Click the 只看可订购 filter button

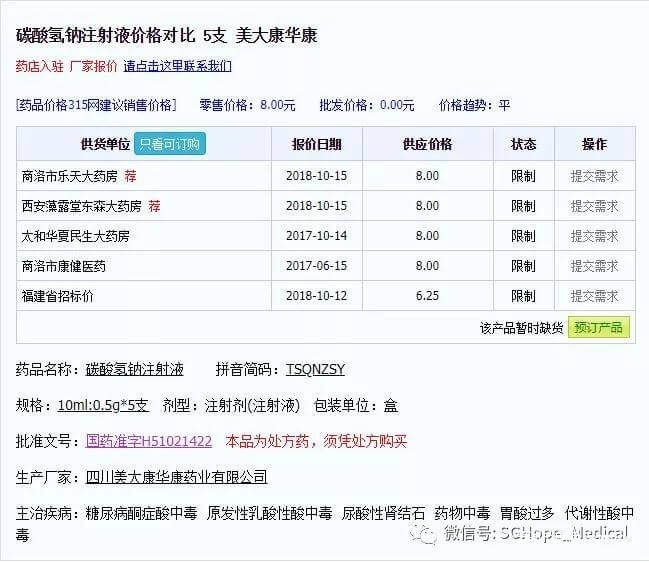pos(170,144)
